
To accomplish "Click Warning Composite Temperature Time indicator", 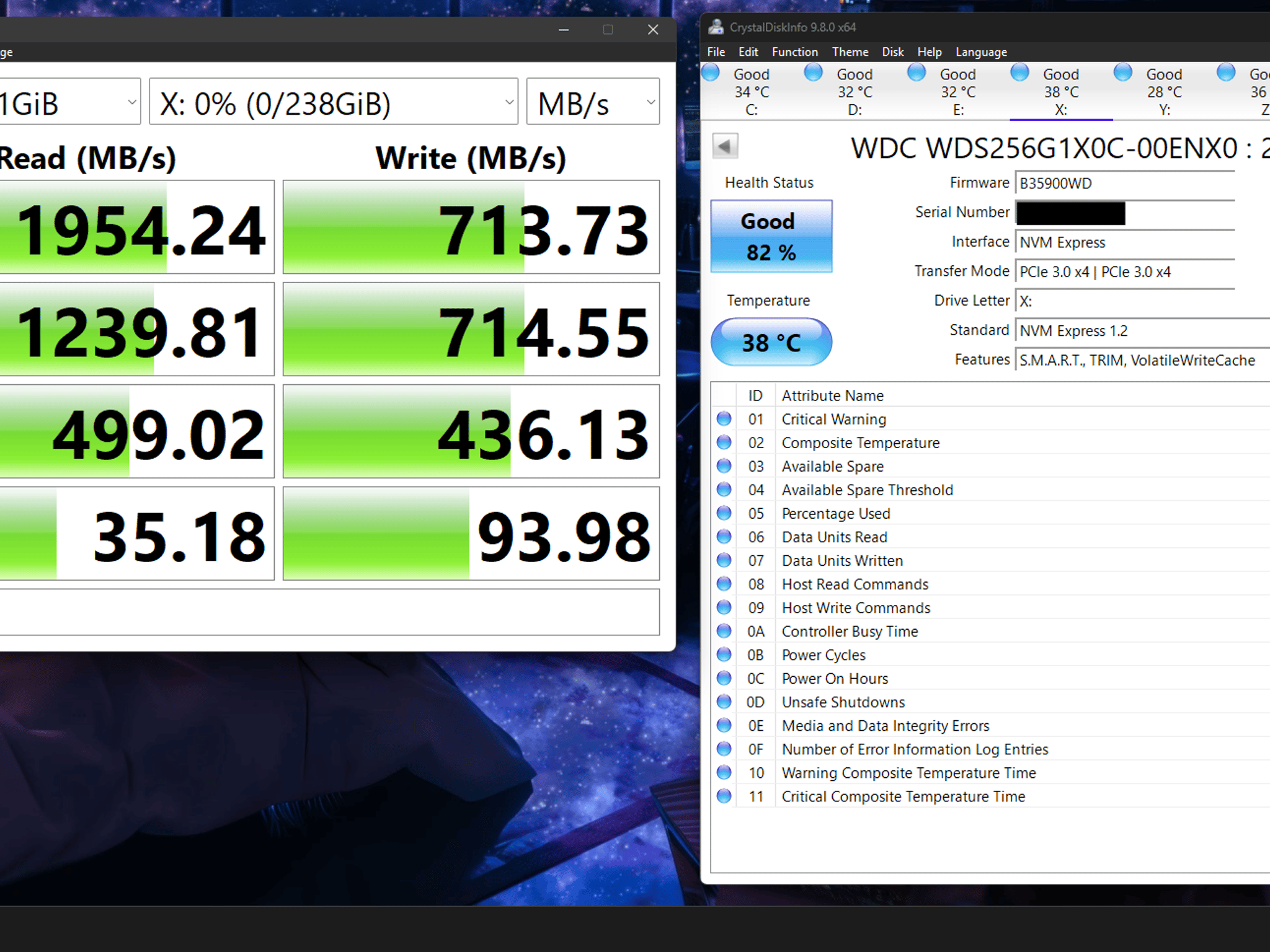I will coord(724,772).
